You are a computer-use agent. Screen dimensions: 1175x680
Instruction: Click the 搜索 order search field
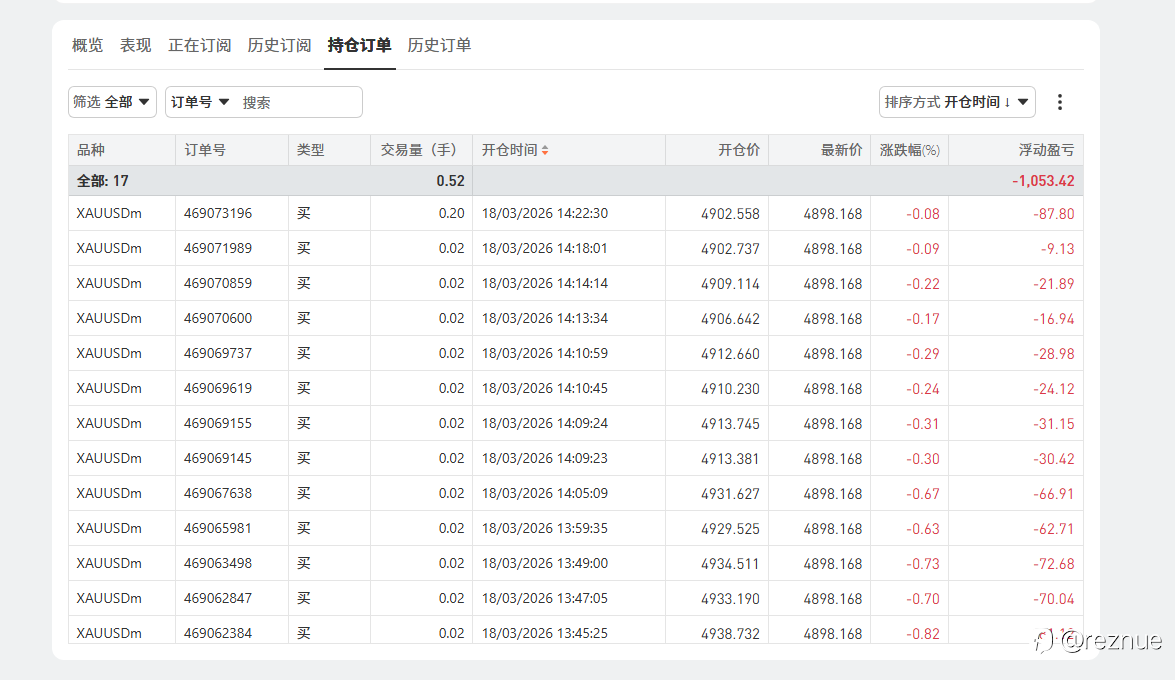pyautogui.click(x=297, y=102)
